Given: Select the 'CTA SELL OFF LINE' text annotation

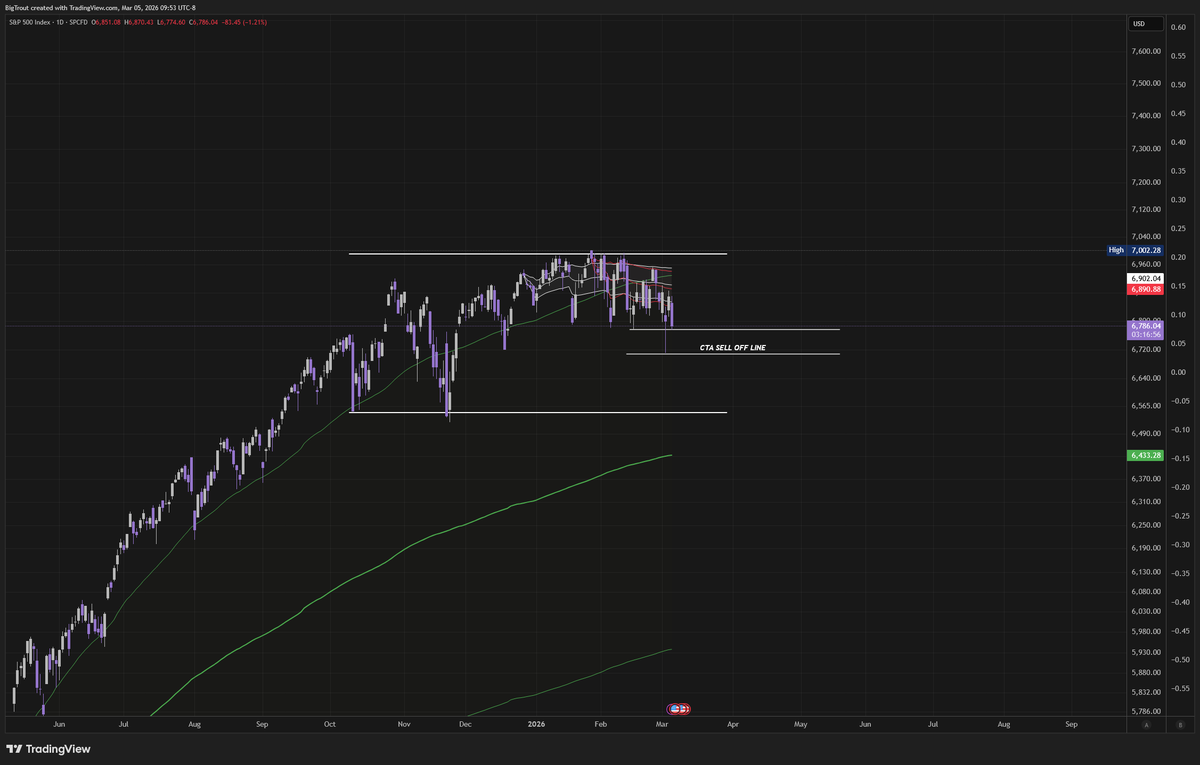Looking at the screenshot, I should coord(733,348).
